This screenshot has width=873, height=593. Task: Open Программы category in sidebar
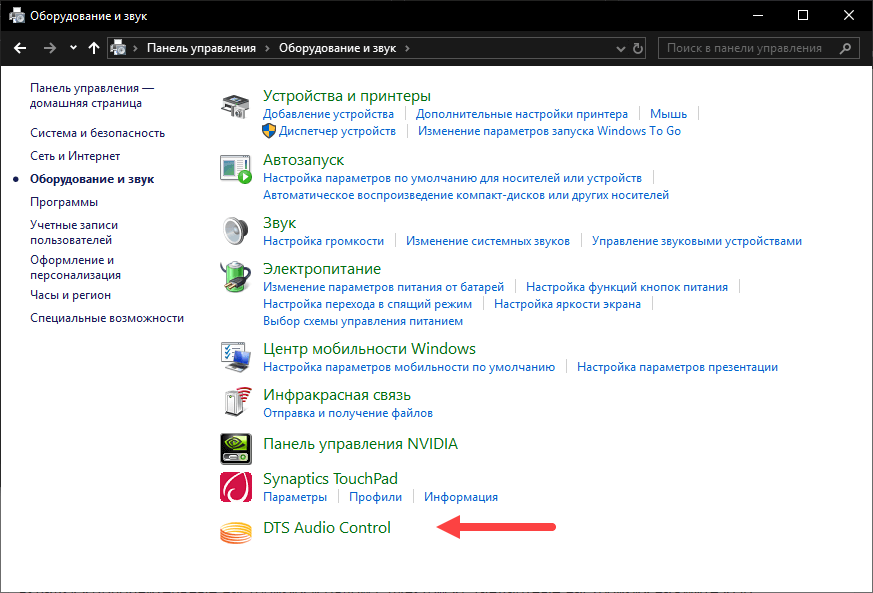coord(64,202)
